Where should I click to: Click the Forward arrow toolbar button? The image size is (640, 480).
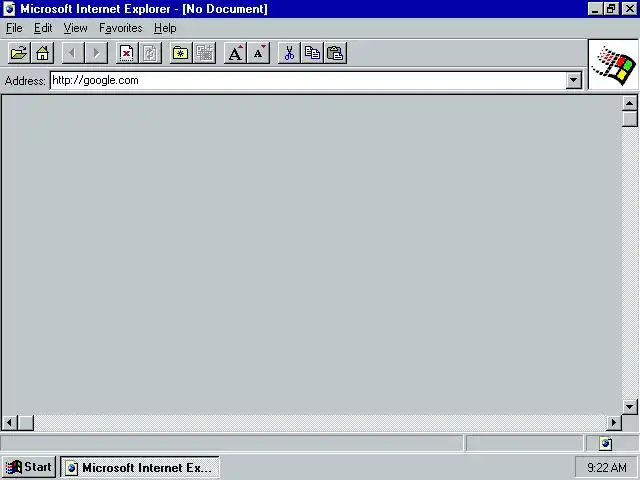point(96,53)
